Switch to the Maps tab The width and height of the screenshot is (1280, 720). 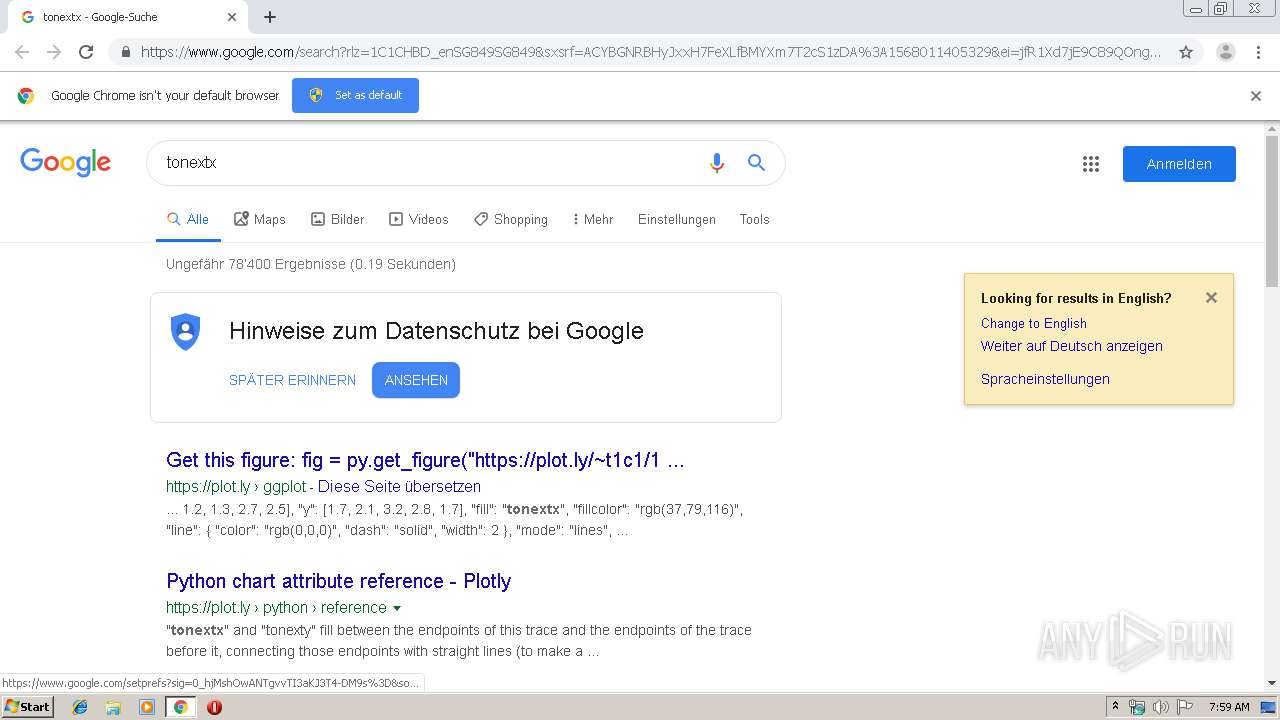pyautogui.click(x=260, y=219)
